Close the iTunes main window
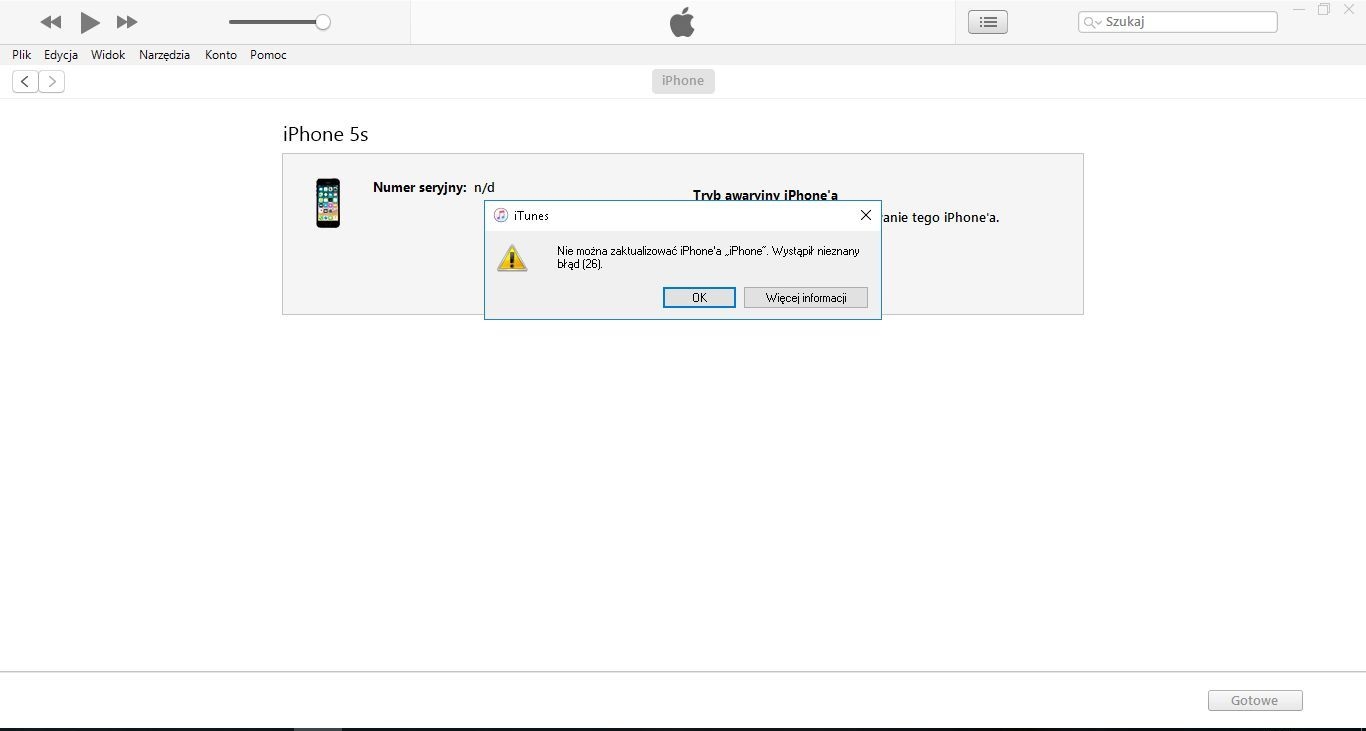Image resolution: width=1366 pixels, height=731 pixels. click(x=1349, y=10)
